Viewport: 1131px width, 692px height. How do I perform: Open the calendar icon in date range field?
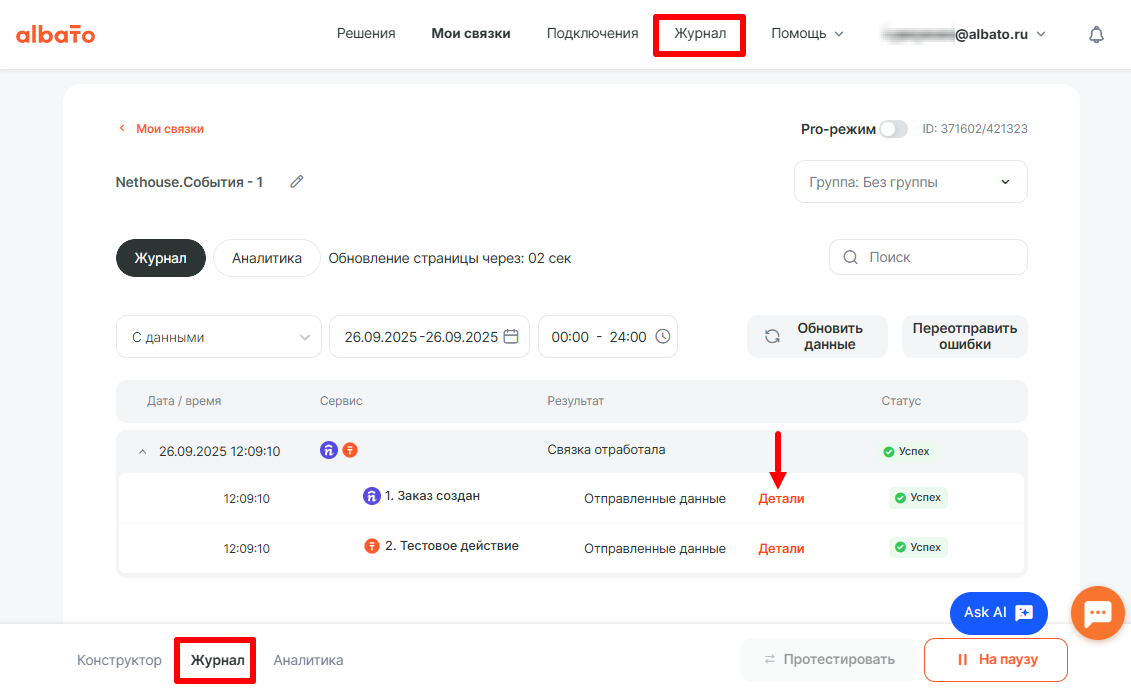511,337
